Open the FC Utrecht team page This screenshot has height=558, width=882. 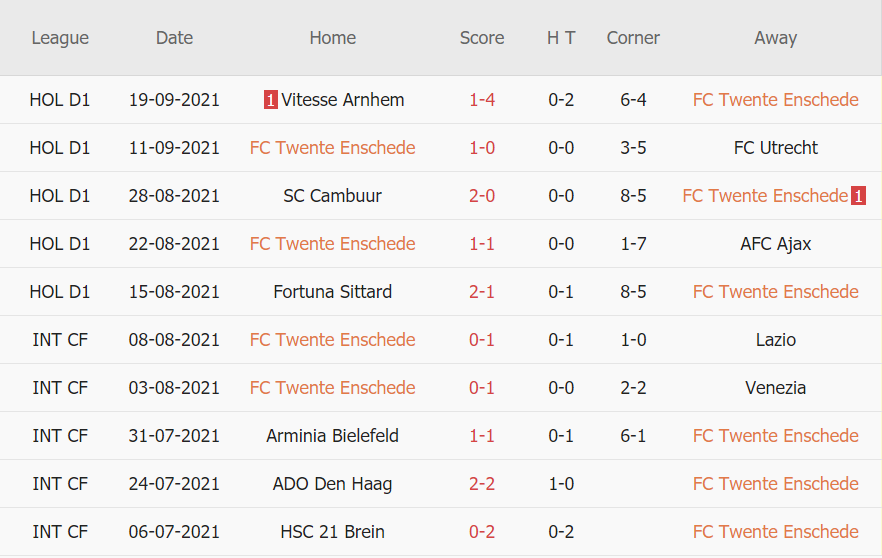click(775, 148)
